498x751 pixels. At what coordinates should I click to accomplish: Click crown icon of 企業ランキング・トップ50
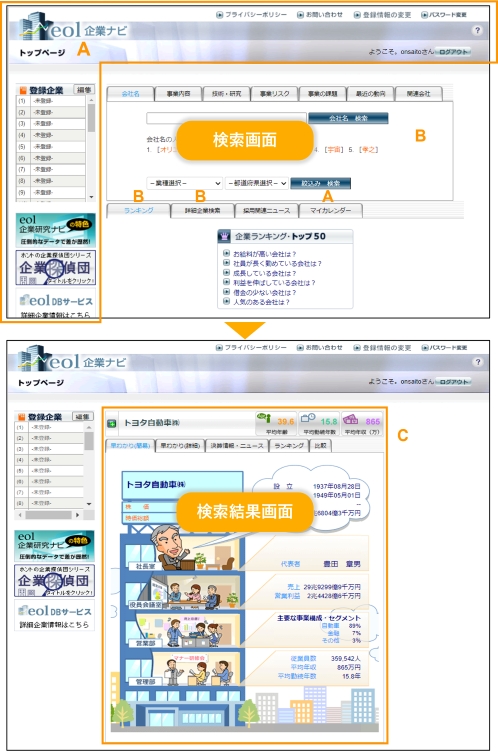click(x=224, y=236)
